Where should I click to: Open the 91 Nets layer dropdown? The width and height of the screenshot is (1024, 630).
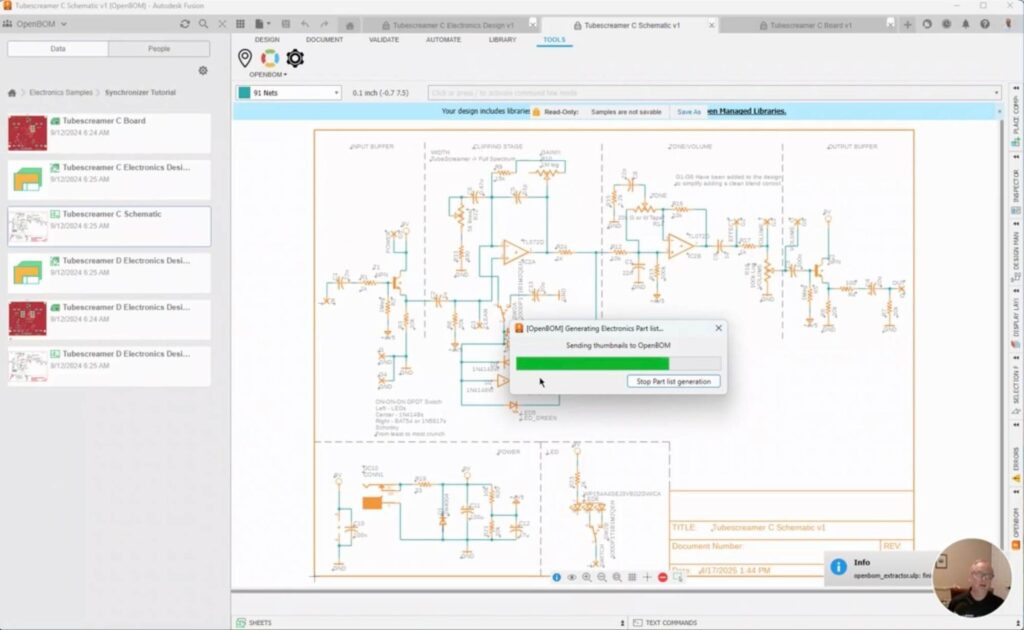[x=288, y=93]
